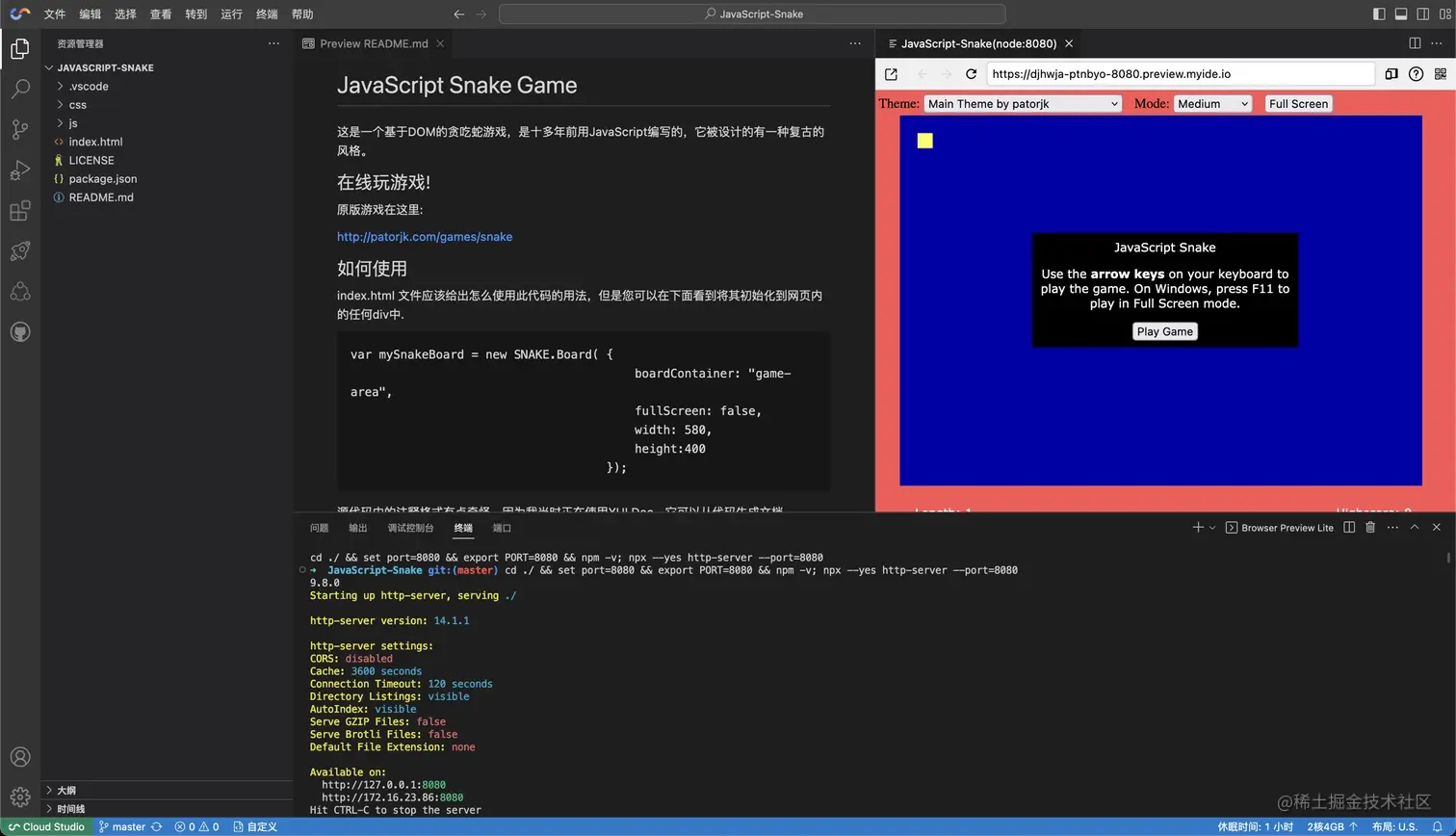This screenshot has height=836, width=1456.
Task: Toggle the secondary sidebar layout icon
Action: coord(1423,13)
